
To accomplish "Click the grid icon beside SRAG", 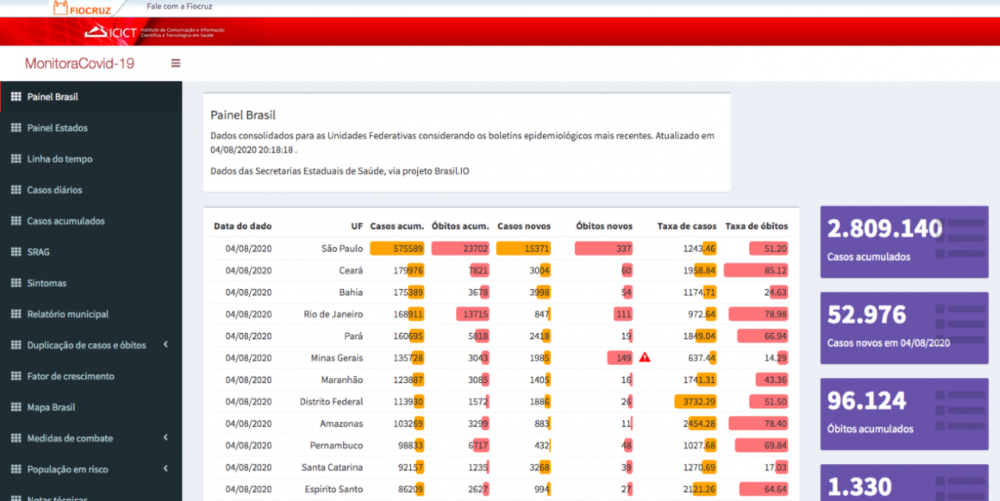I will pyautogui.click(x=15, y=252).
